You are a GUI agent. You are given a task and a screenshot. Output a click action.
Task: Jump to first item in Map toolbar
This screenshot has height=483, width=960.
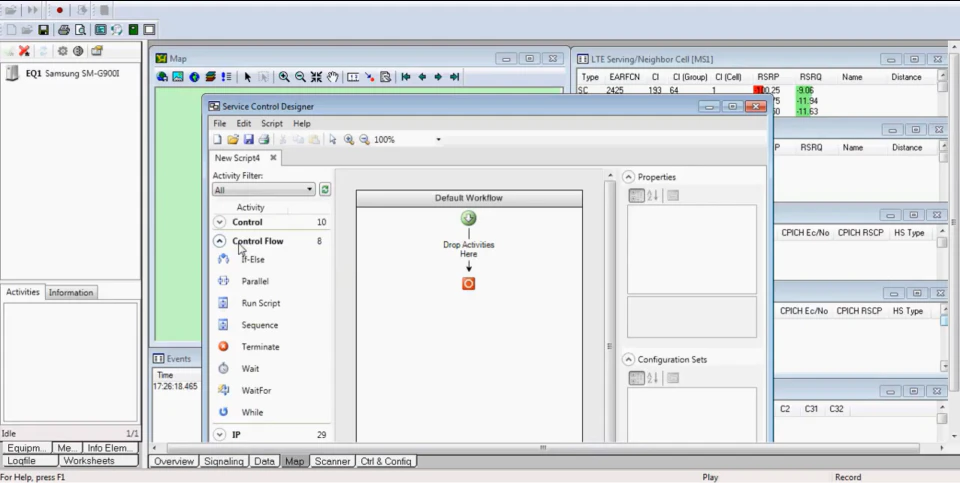(405, 77)
